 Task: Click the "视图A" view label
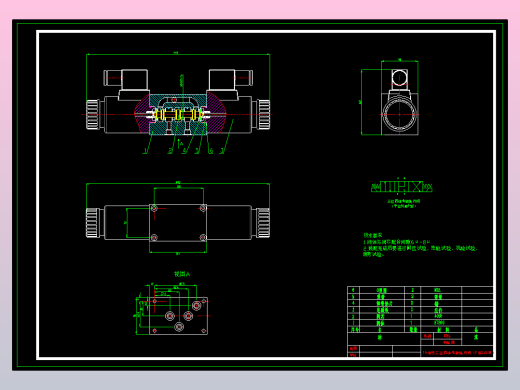[182, 274]
